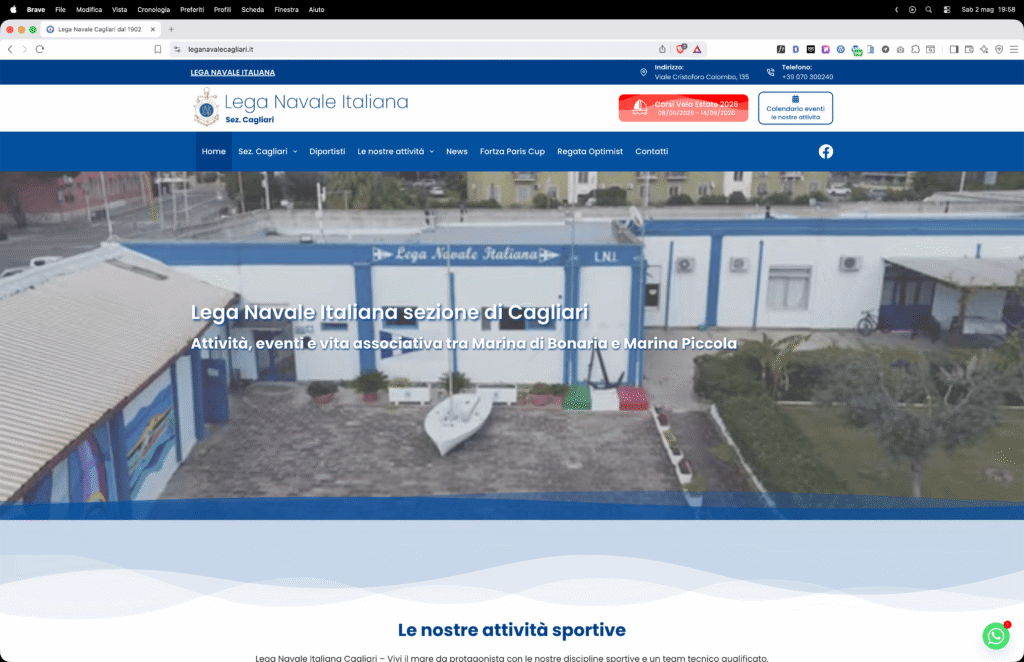Image resolution: width=1024 pixels, height=662 pixels.
Task: Click the camera screenshot extension icon
Action: click(901, 49)
